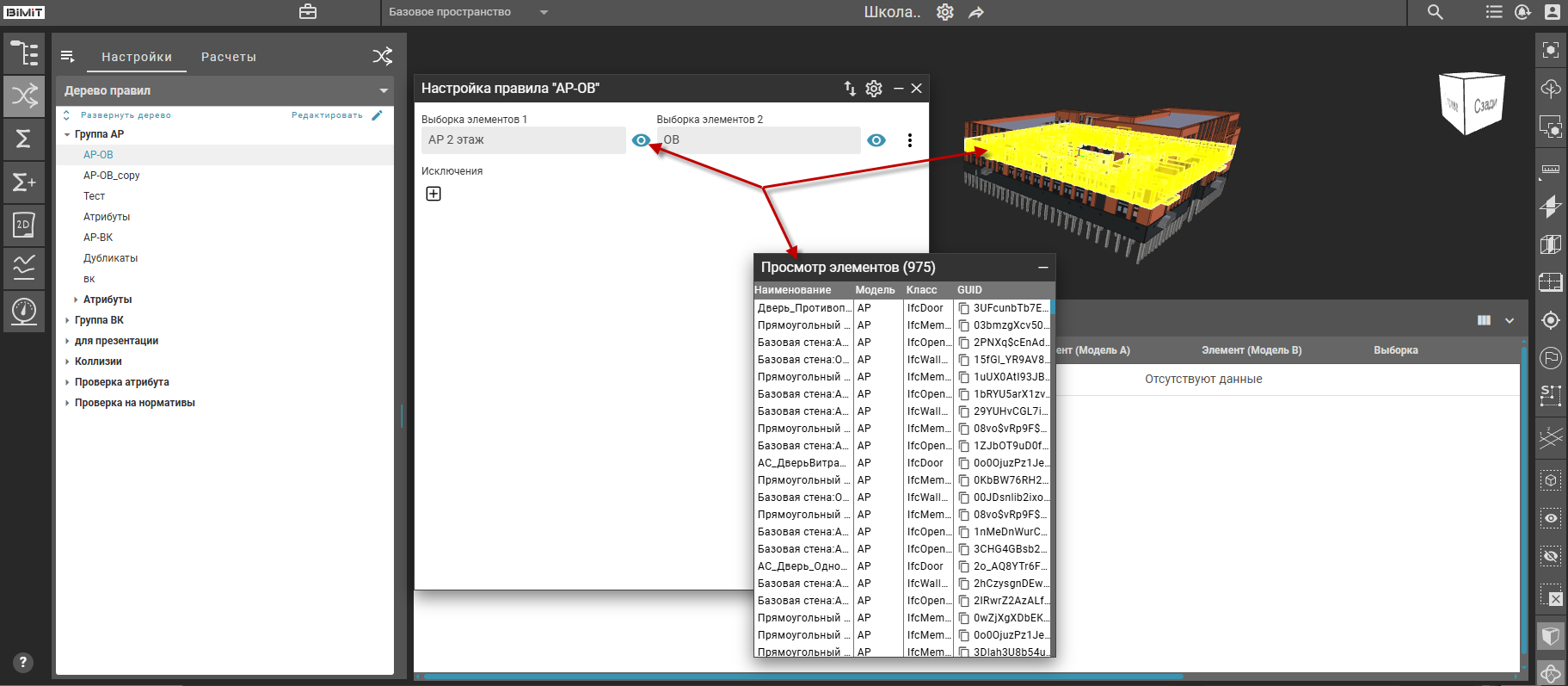Toggle eye for Выборка элементов 2

876,140
